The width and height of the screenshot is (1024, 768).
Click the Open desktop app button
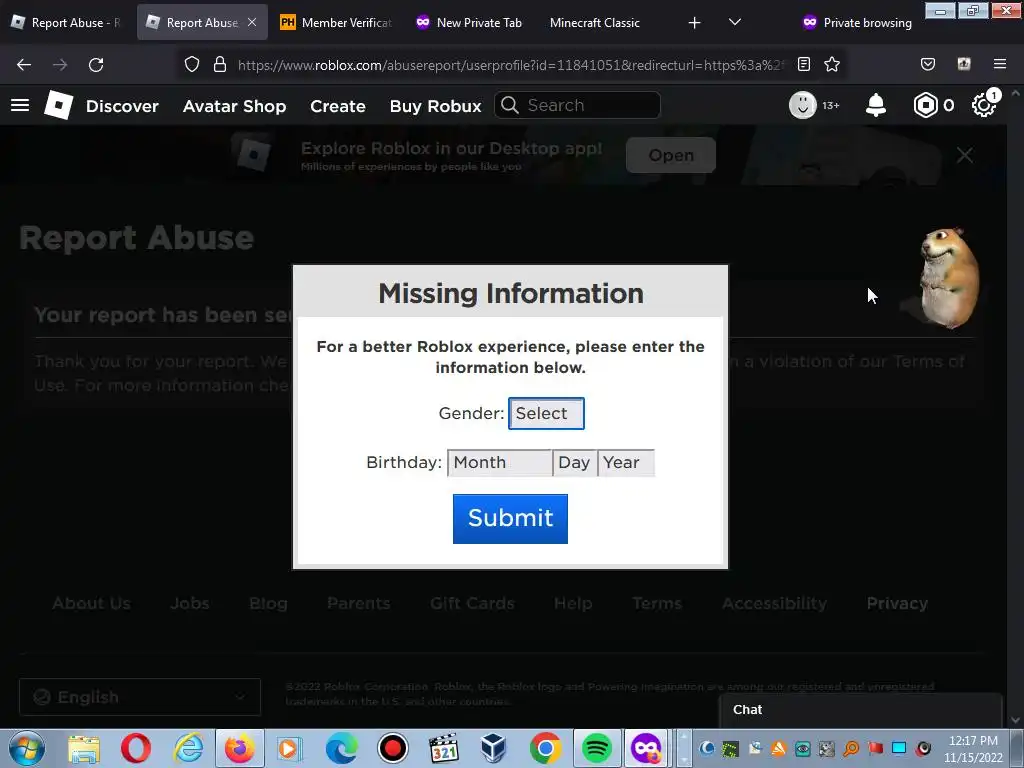tap(671, 155)
